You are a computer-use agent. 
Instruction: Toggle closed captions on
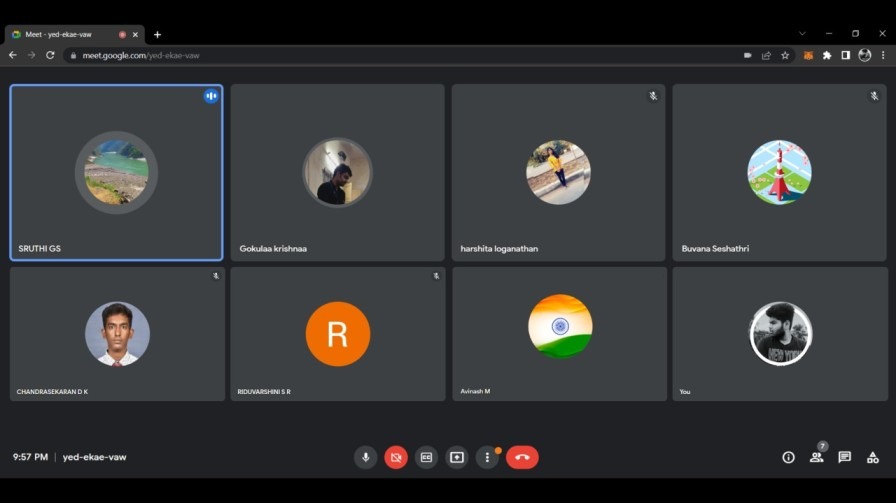[426, 457]
